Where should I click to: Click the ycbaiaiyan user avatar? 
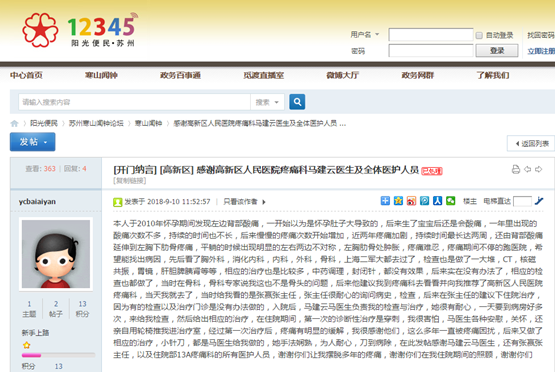56,254
